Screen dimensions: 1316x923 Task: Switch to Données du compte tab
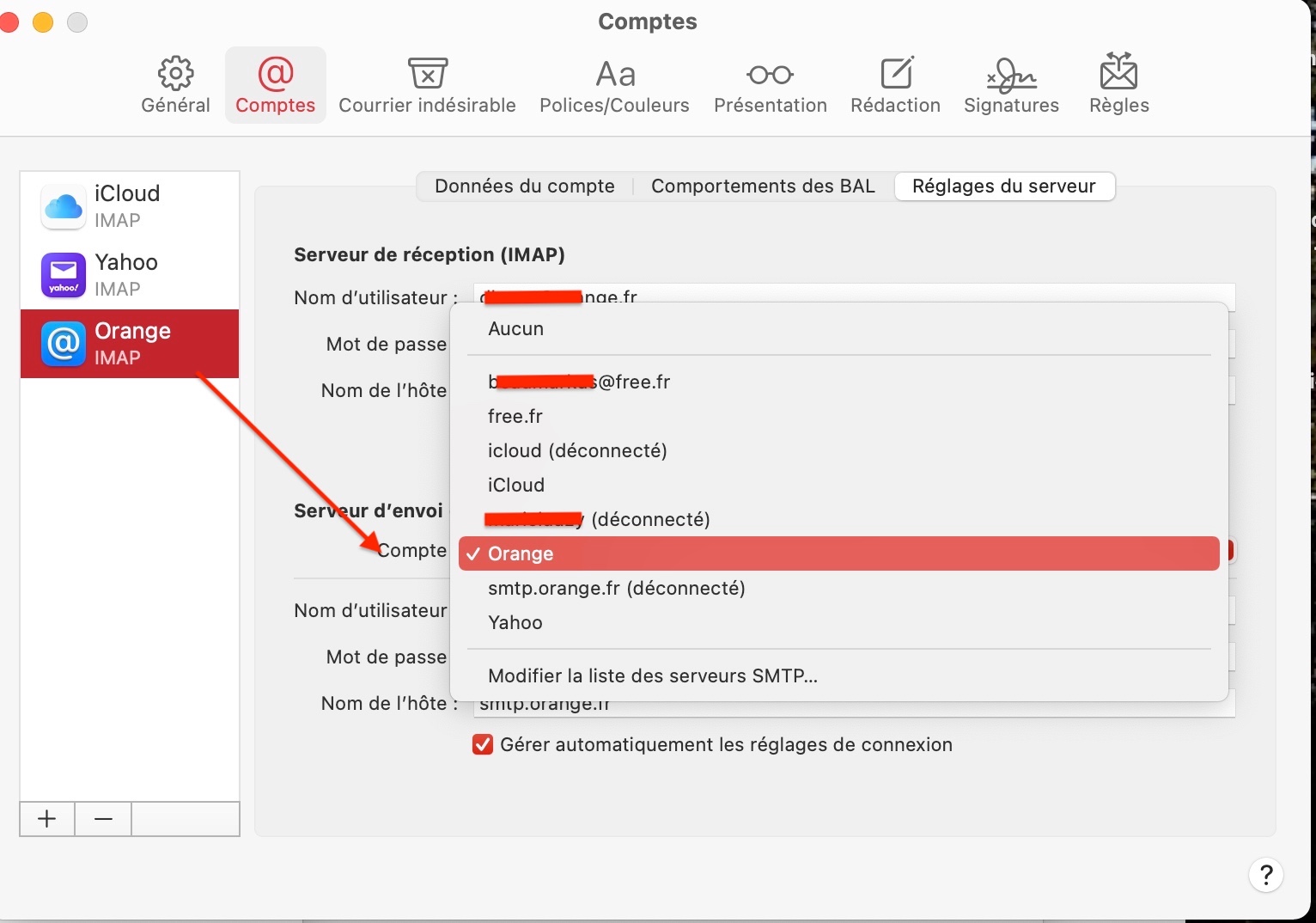point(525,186)
